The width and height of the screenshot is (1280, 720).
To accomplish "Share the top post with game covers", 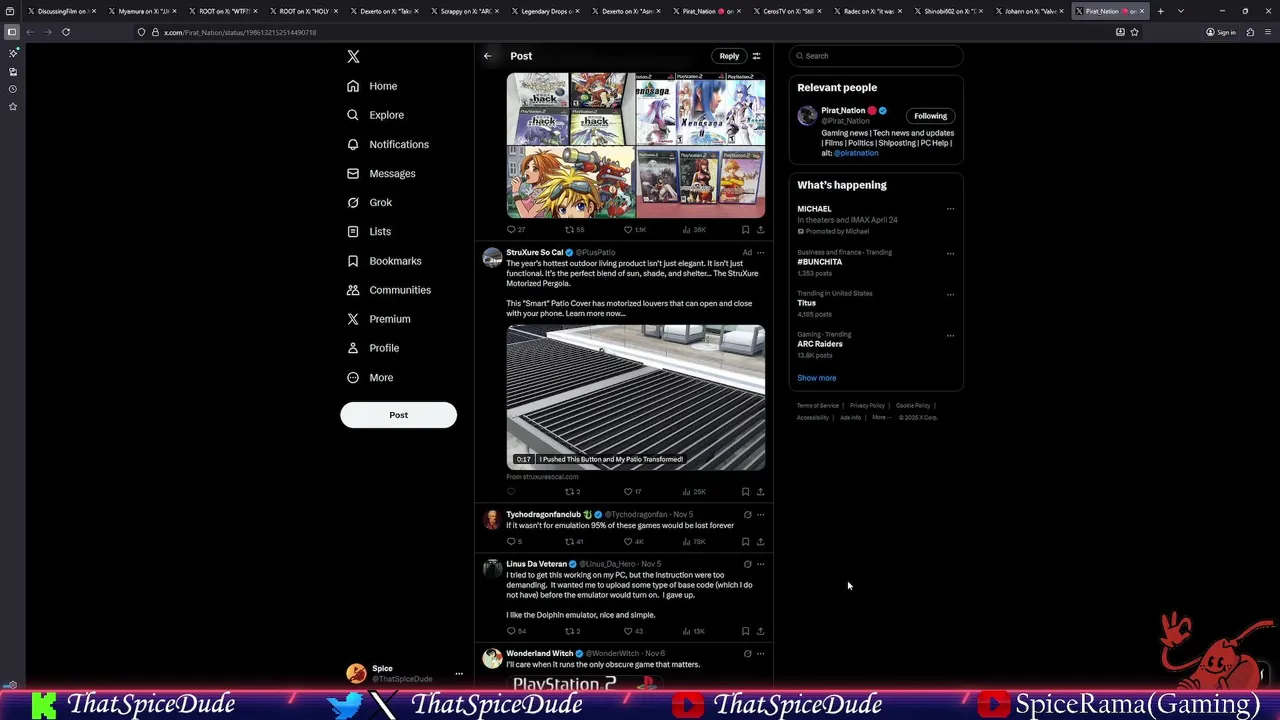I will click(x=760, y=230).
